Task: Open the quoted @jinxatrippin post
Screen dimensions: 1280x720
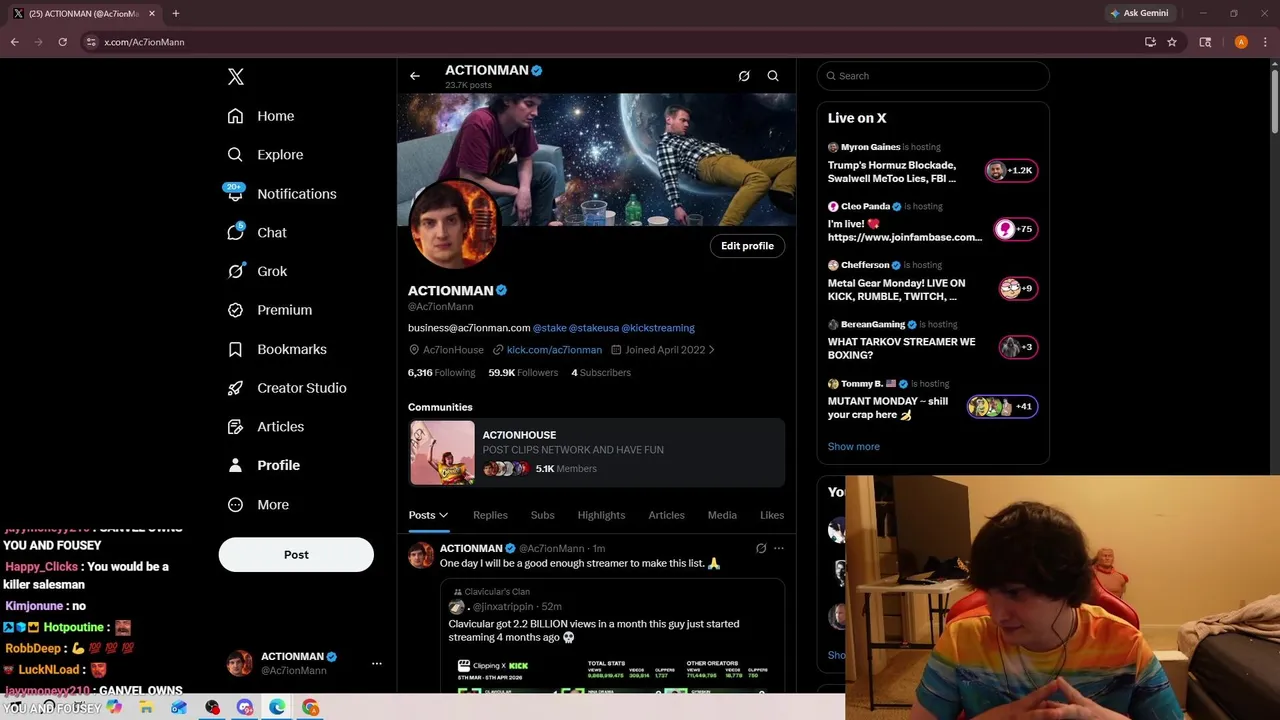Action: click(x=612, y=637)
